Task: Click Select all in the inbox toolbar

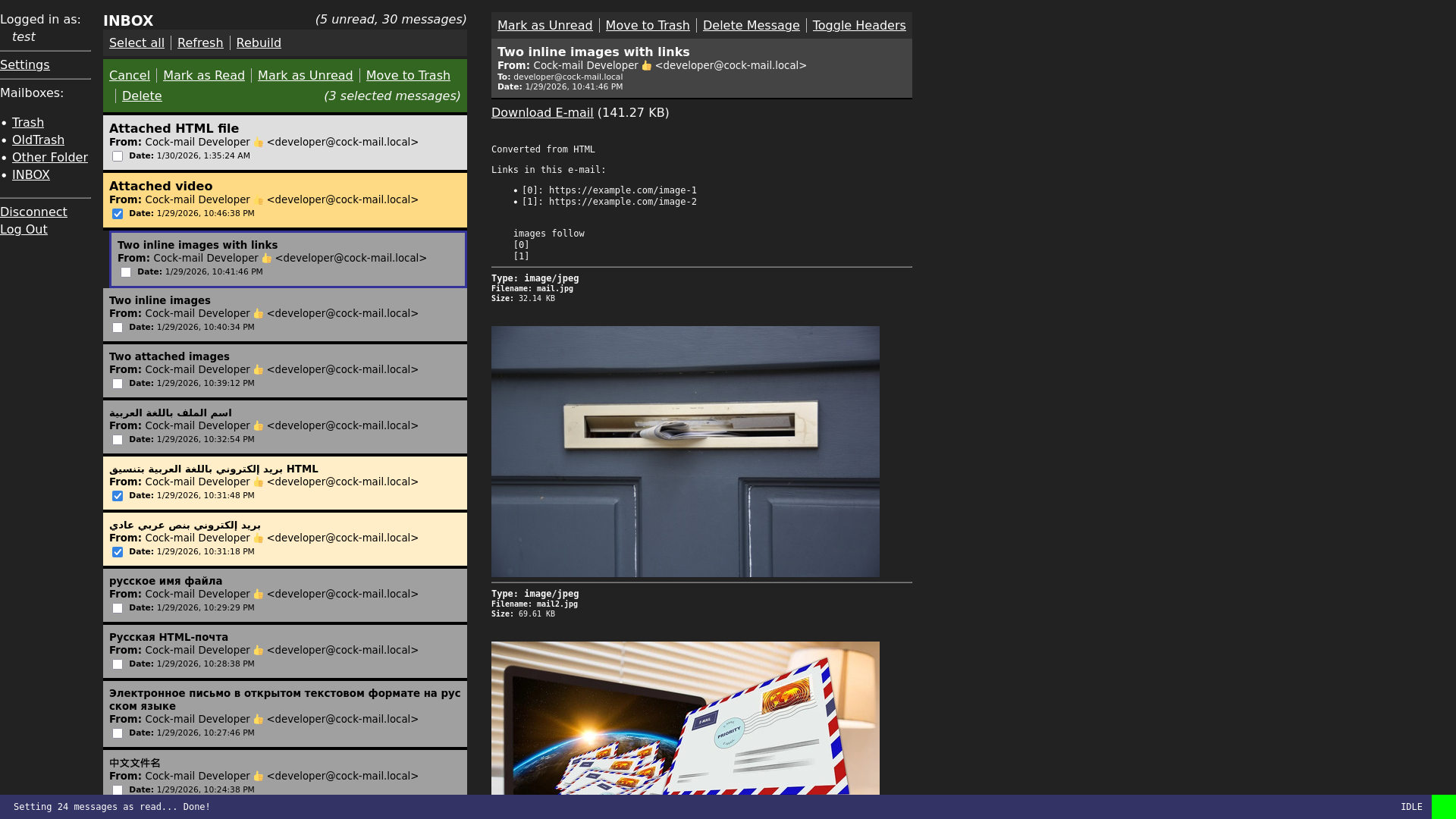Action: 136,42
